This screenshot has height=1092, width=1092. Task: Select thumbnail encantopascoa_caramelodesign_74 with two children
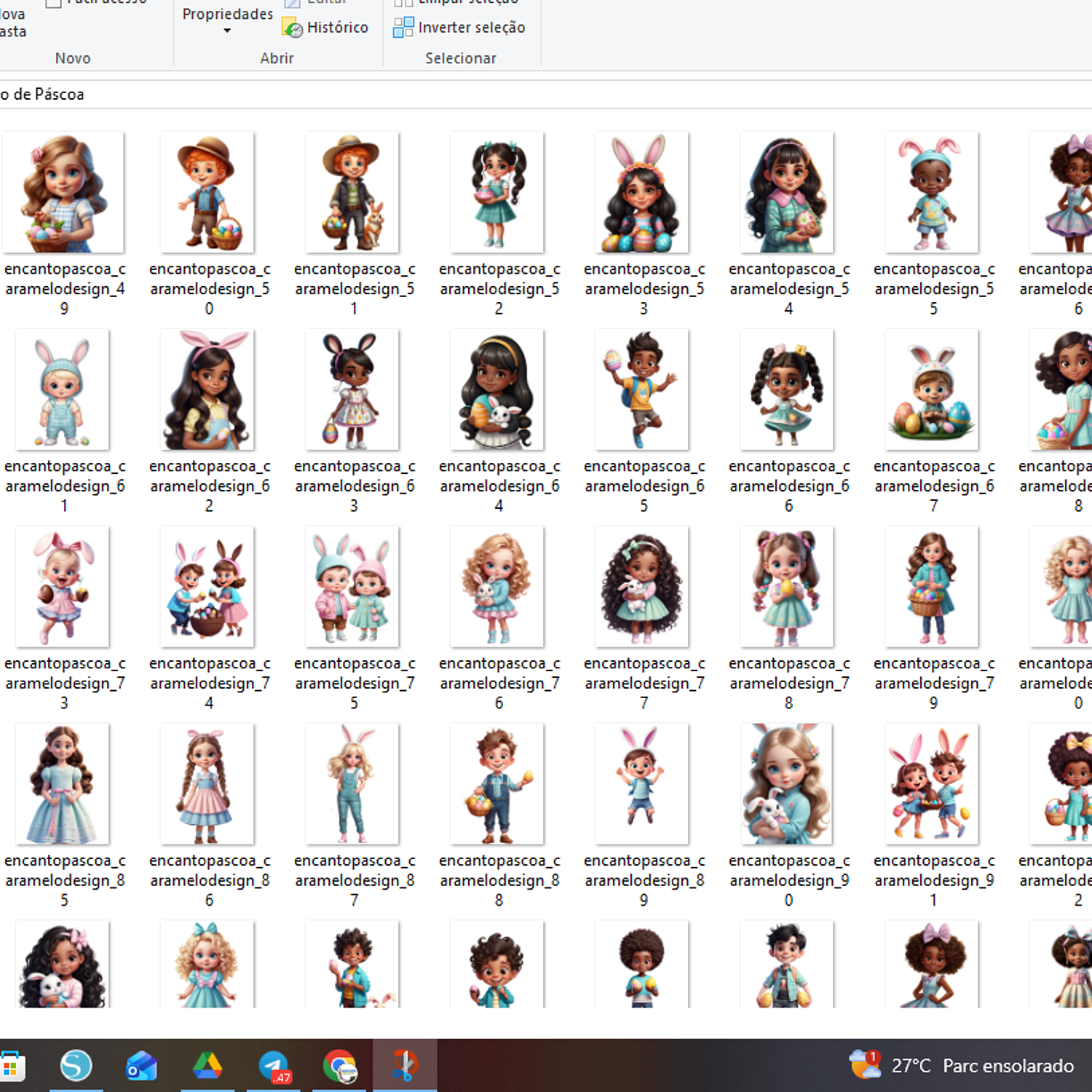click(207, 587)
